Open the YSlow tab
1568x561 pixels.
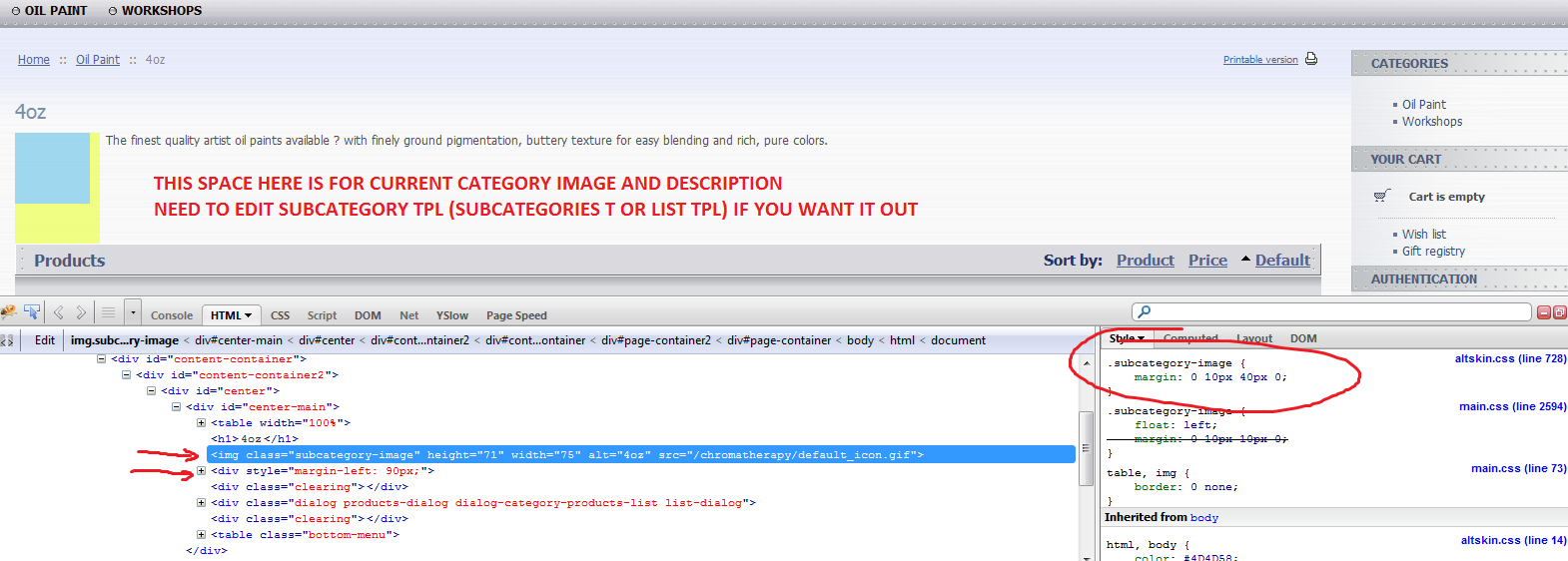[x=451, y=315]
